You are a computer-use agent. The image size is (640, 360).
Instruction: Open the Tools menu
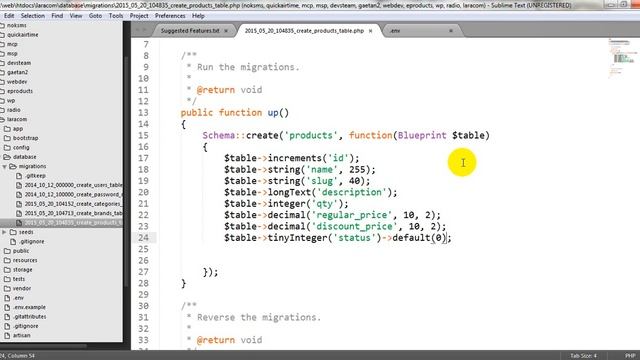click(116, 16)
